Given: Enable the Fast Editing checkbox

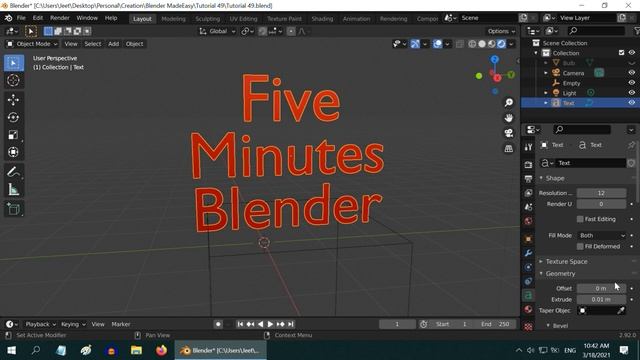Looking at the screenshot, I should point(580,219).
